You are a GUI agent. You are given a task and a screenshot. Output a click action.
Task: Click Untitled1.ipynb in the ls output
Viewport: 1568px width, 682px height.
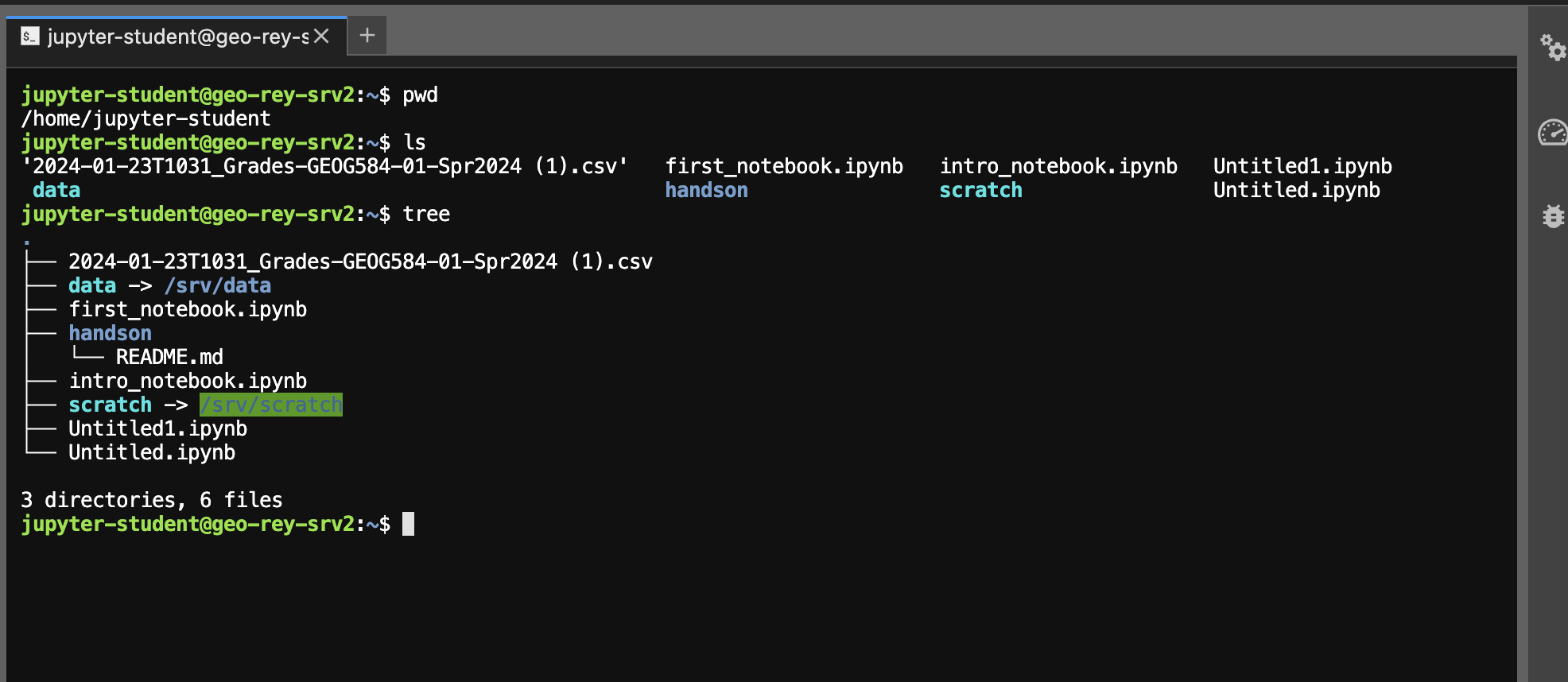[x=1302, y=166]
